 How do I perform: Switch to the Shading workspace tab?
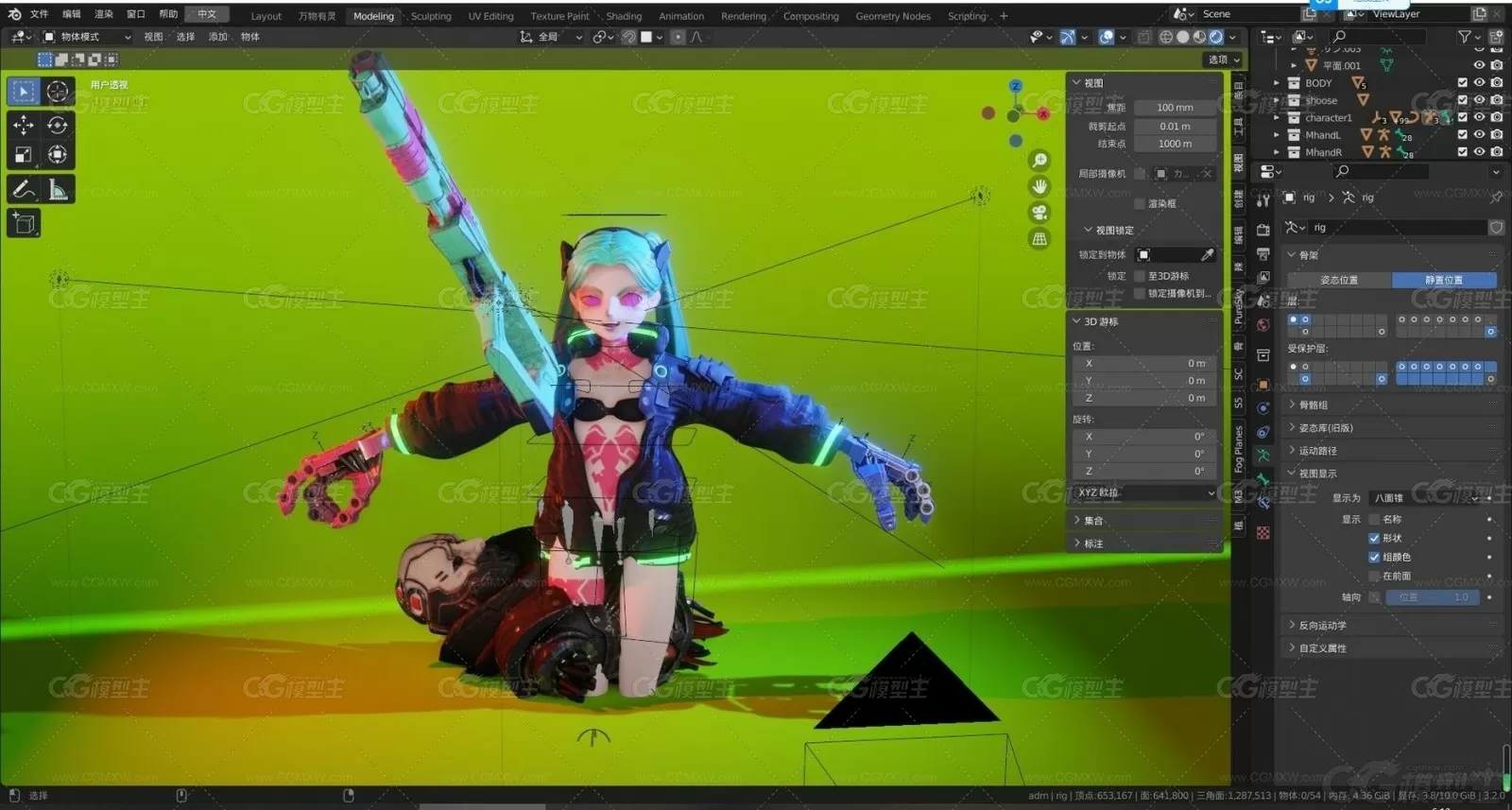(624, 16)
